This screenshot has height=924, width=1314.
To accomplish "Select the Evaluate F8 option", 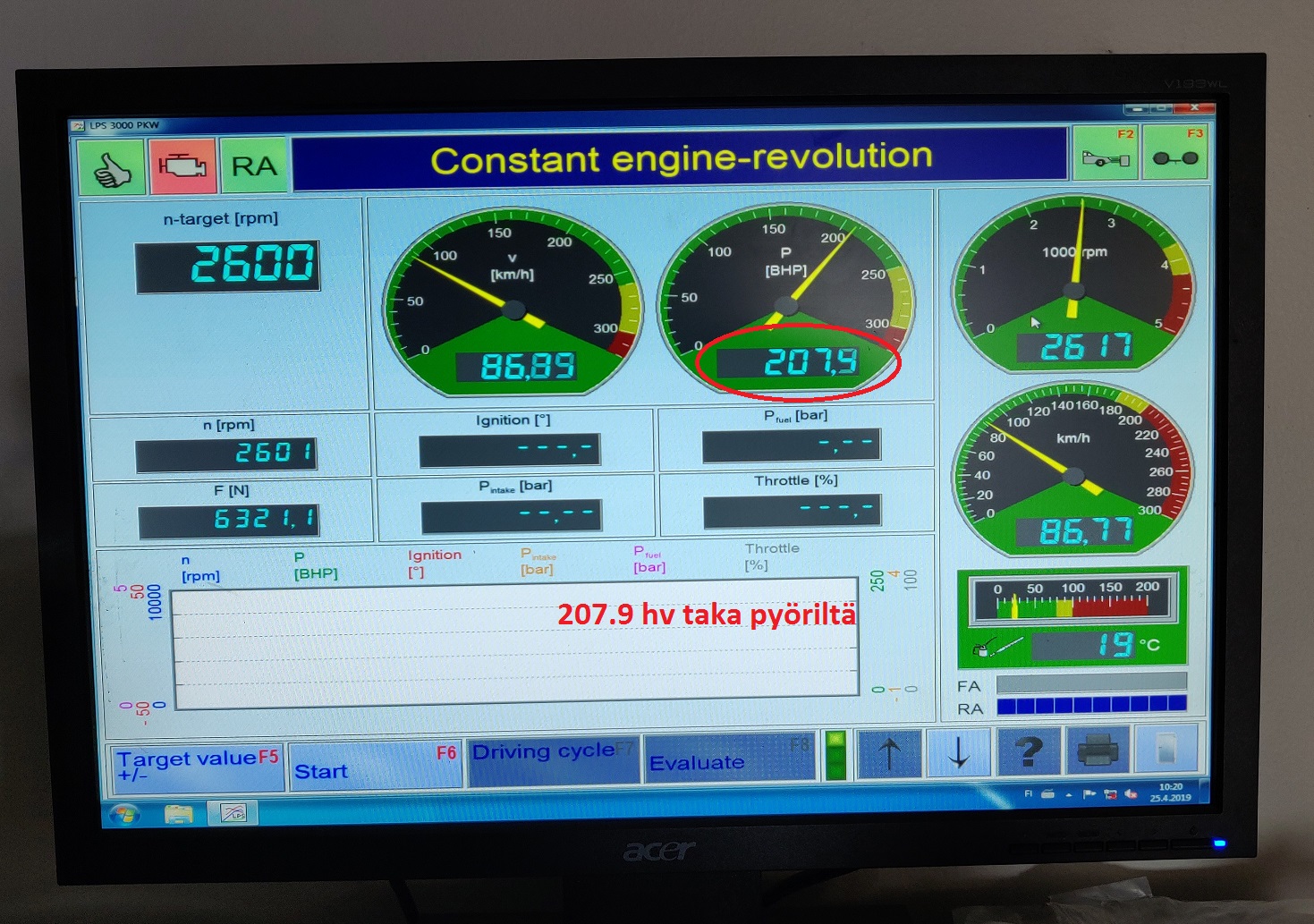I will pos(728,759).
